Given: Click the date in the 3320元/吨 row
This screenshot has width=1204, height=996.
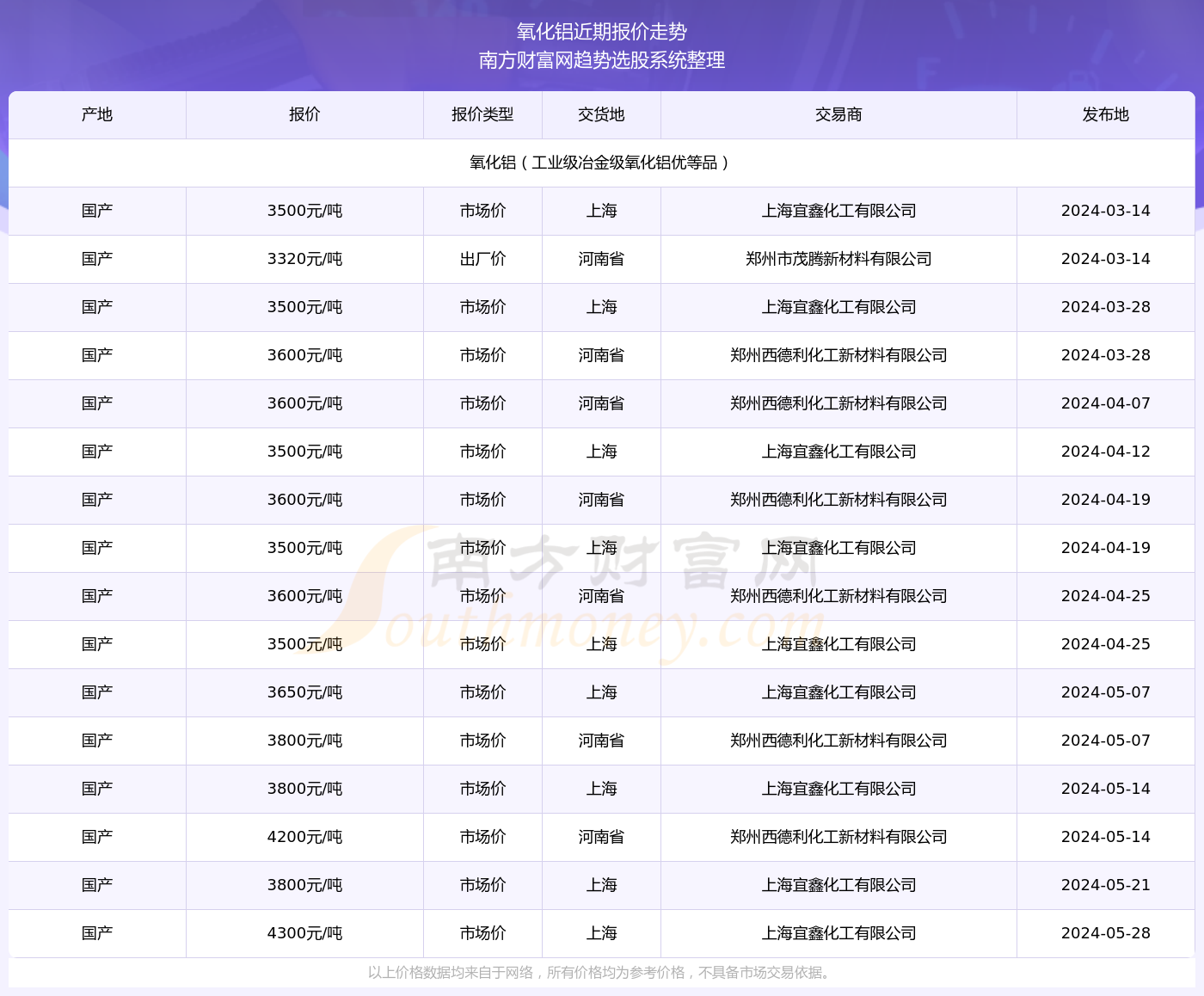Looking at the screenshot, I should pos(1106,259).
